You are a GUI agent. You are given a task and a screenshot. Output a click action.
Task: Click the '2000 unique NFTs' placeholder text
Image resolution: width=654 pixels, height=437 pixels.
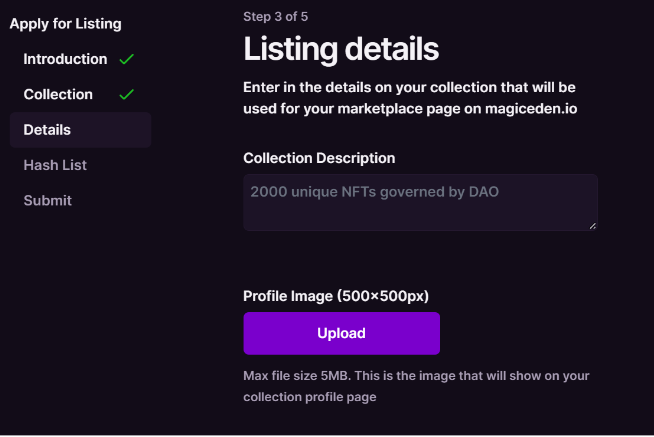point(374,190)
